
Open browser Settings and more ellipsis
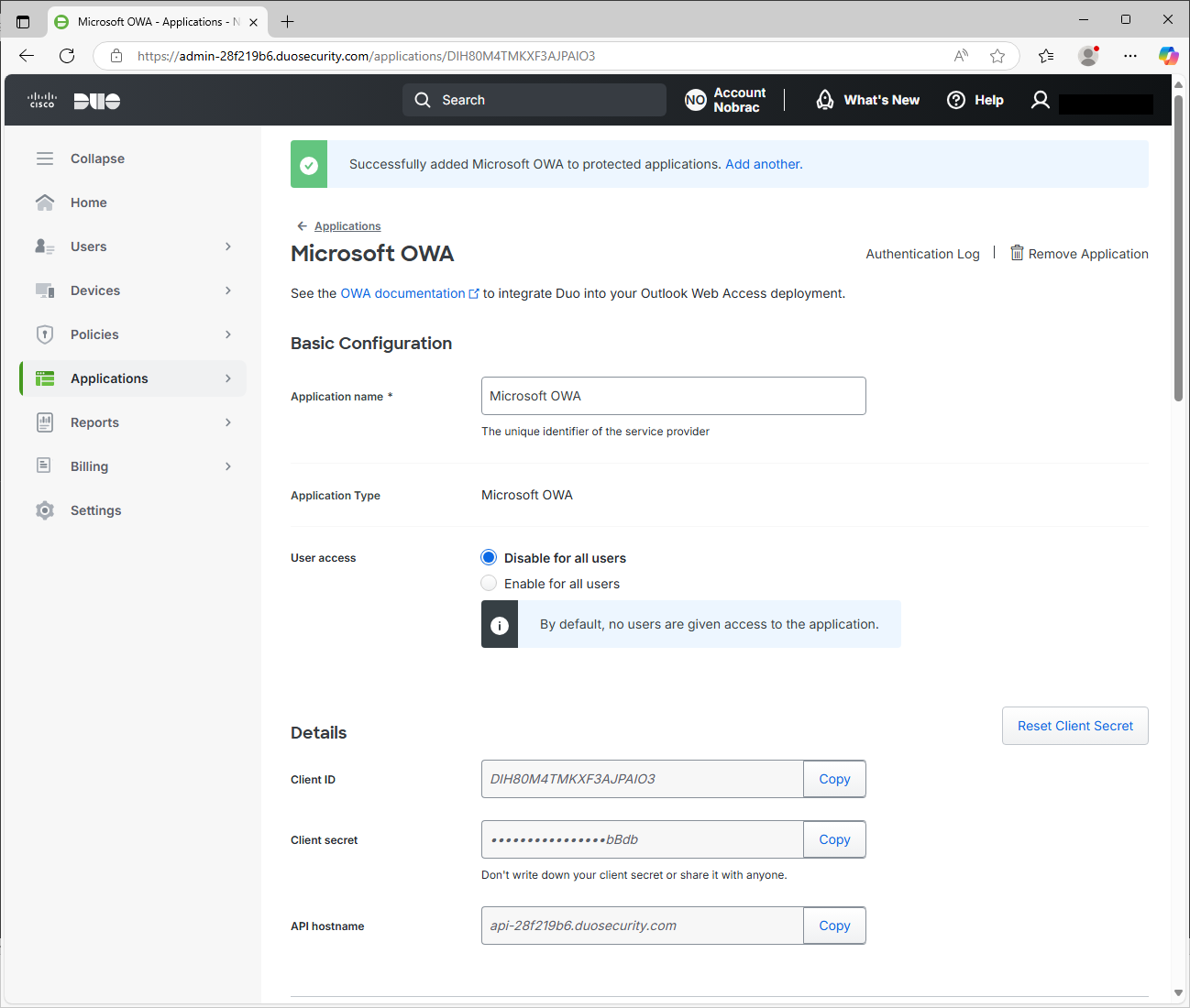[1130, 56]
